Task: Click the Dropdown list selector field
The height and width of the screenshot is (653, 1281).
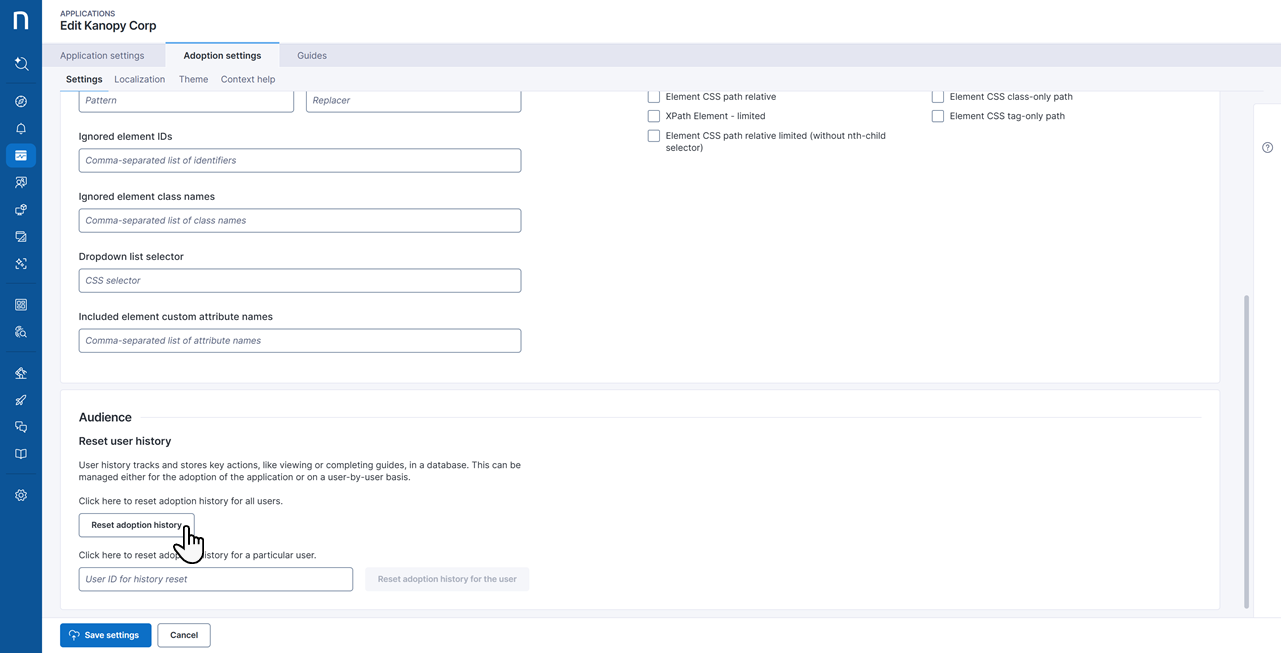Action: click(300, 280)
